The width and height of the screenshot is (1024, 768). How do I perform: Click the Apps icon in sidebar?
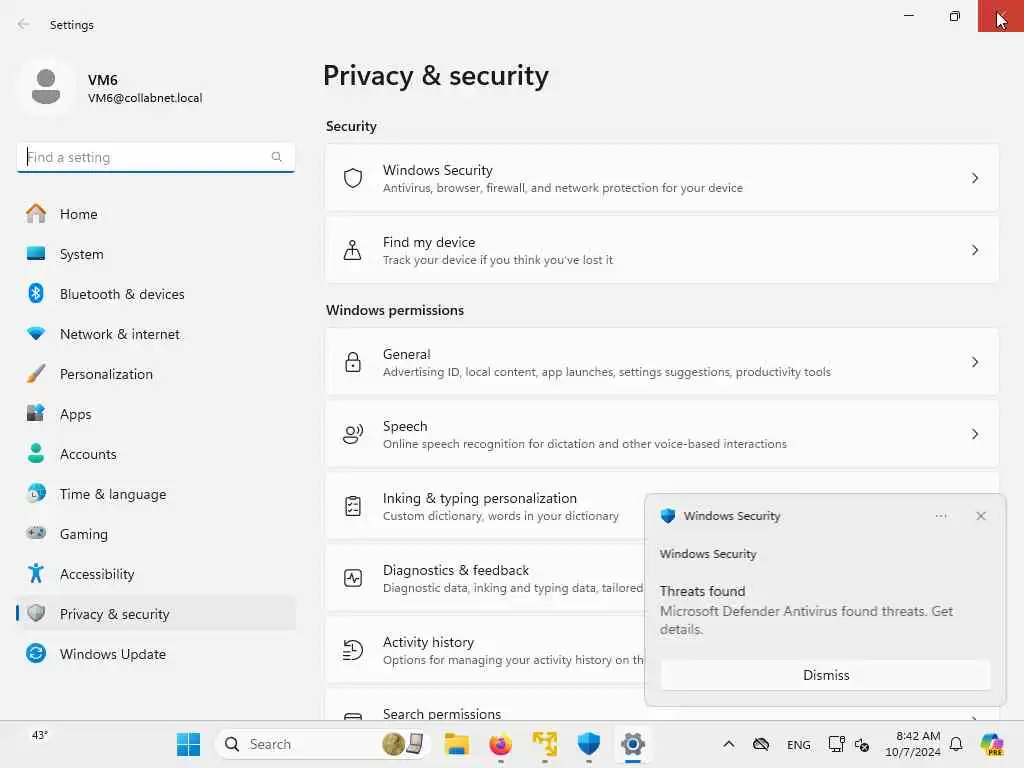coord(36,413)
